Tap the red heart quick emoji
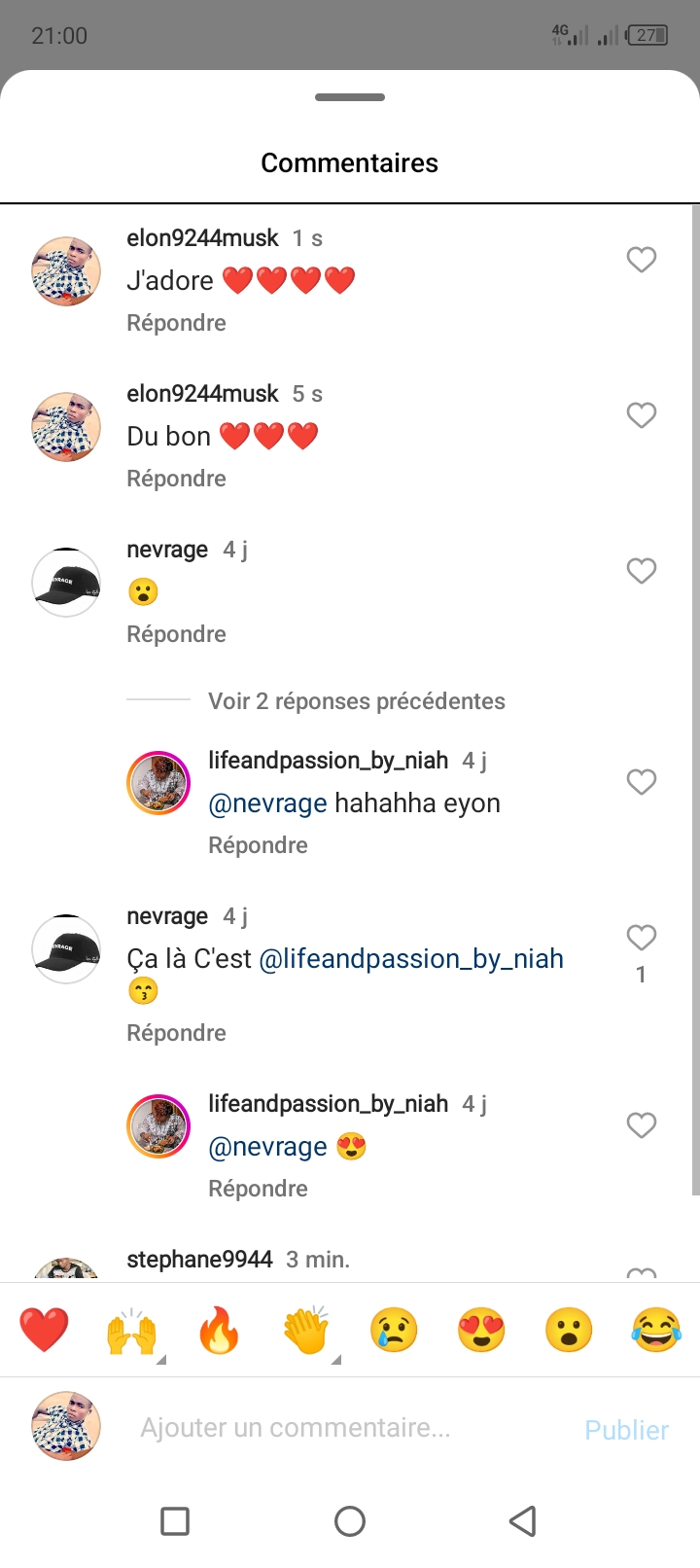This screenshot has height=1568, width=700. [44, 1330]
